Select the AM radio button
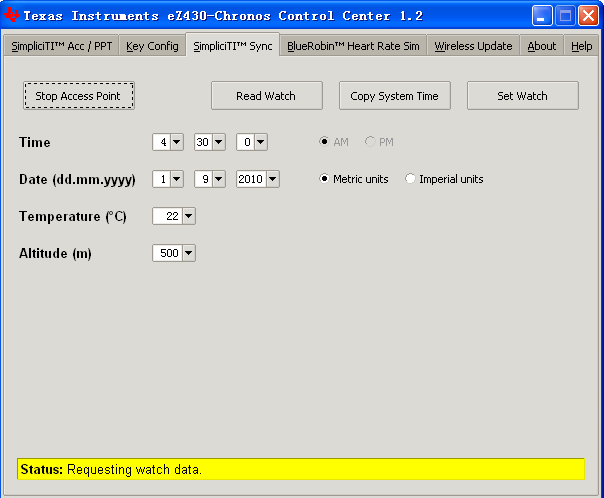604x498 pixels. tap(324, 142)
